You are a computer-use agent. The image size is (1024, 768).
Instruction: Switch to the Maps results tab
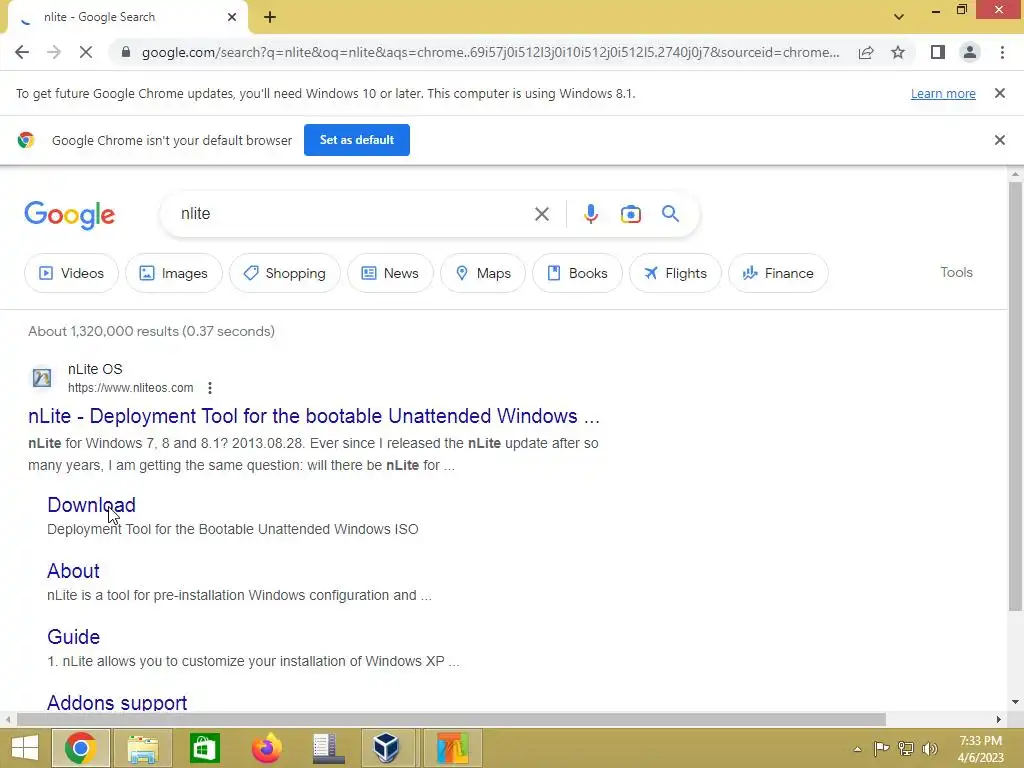click(x=483, y=273)
